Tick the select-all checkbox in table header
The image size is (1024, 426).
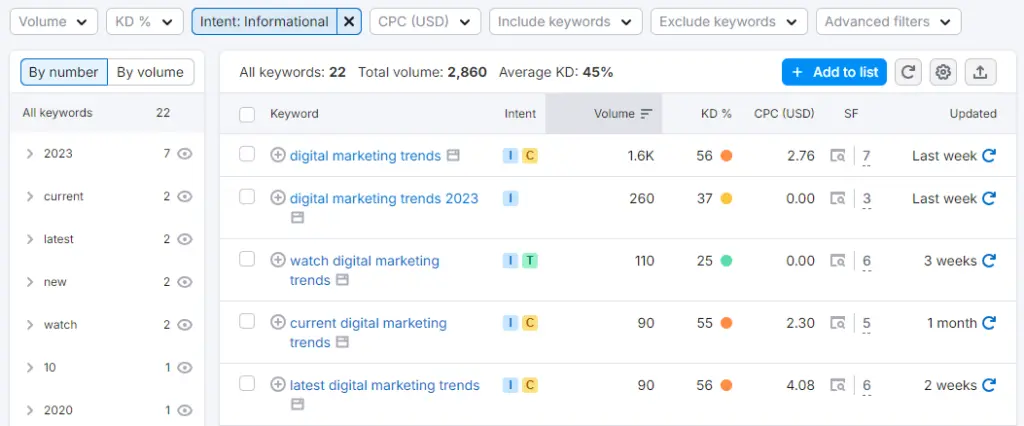247,114
